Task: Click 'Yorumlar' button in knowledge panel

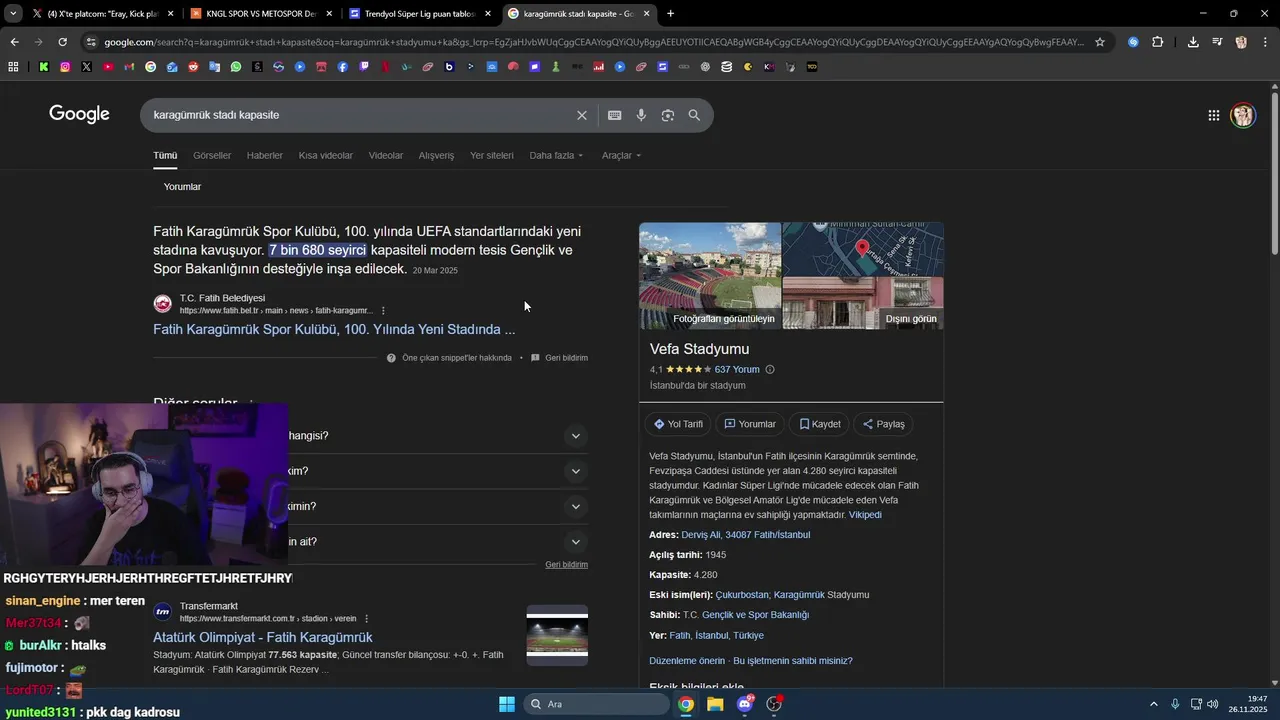Action: tap(750, 424)
